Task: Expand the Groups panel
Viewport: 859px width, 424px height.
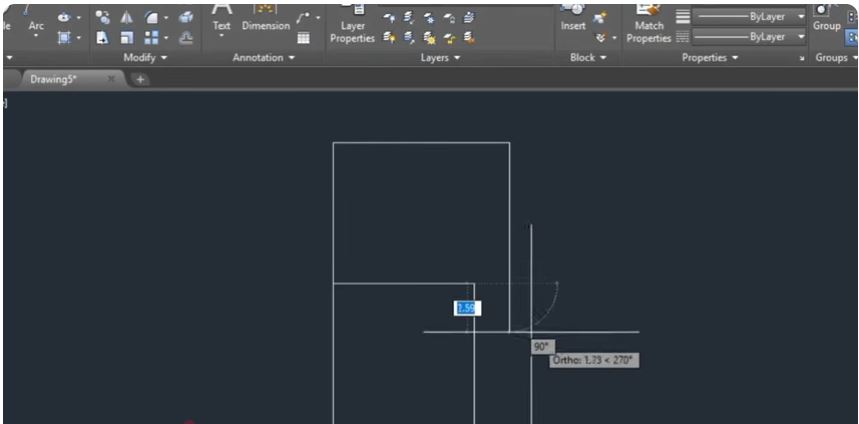Action: pyautogui.click(x=836, y=58)
